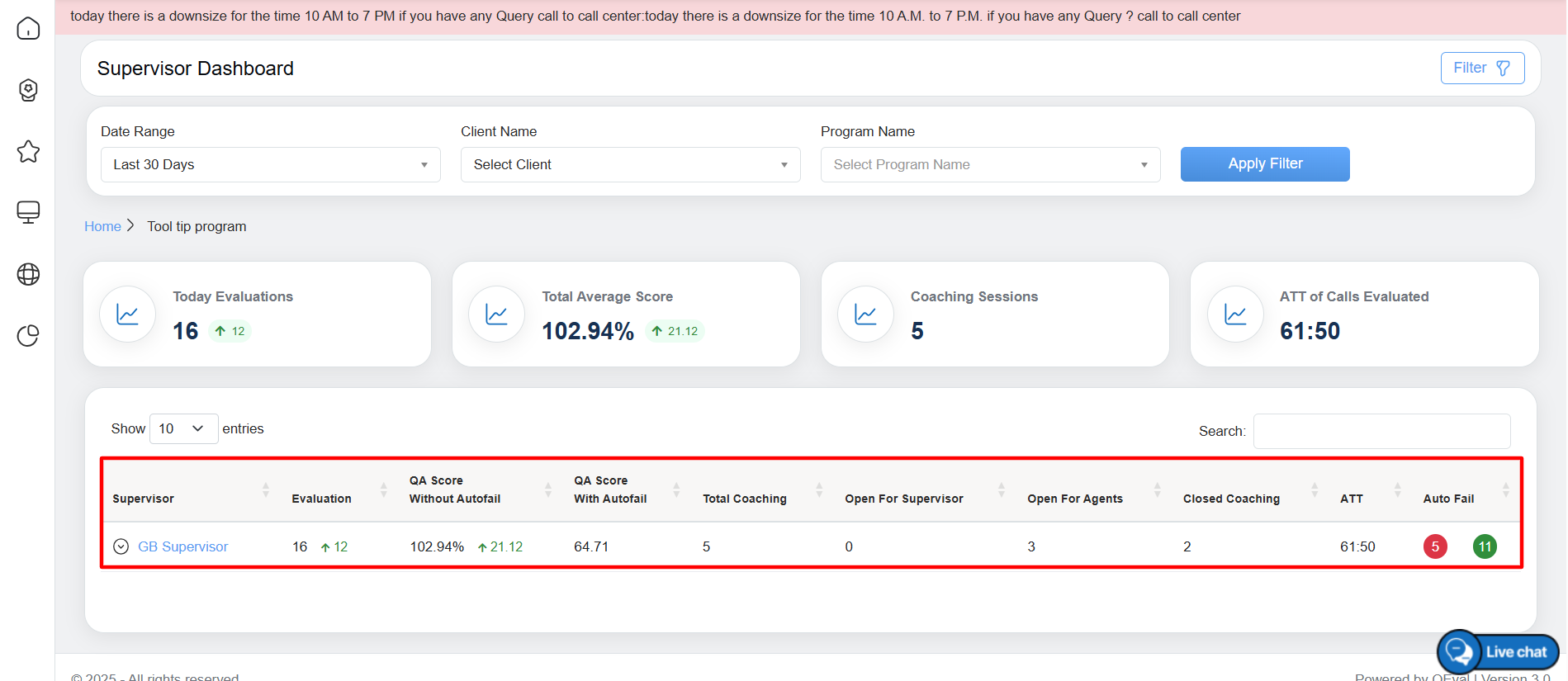This screenshot has height=681, width=1568.
Task: Open the GB Supervisor link
Action: [182, 546]
